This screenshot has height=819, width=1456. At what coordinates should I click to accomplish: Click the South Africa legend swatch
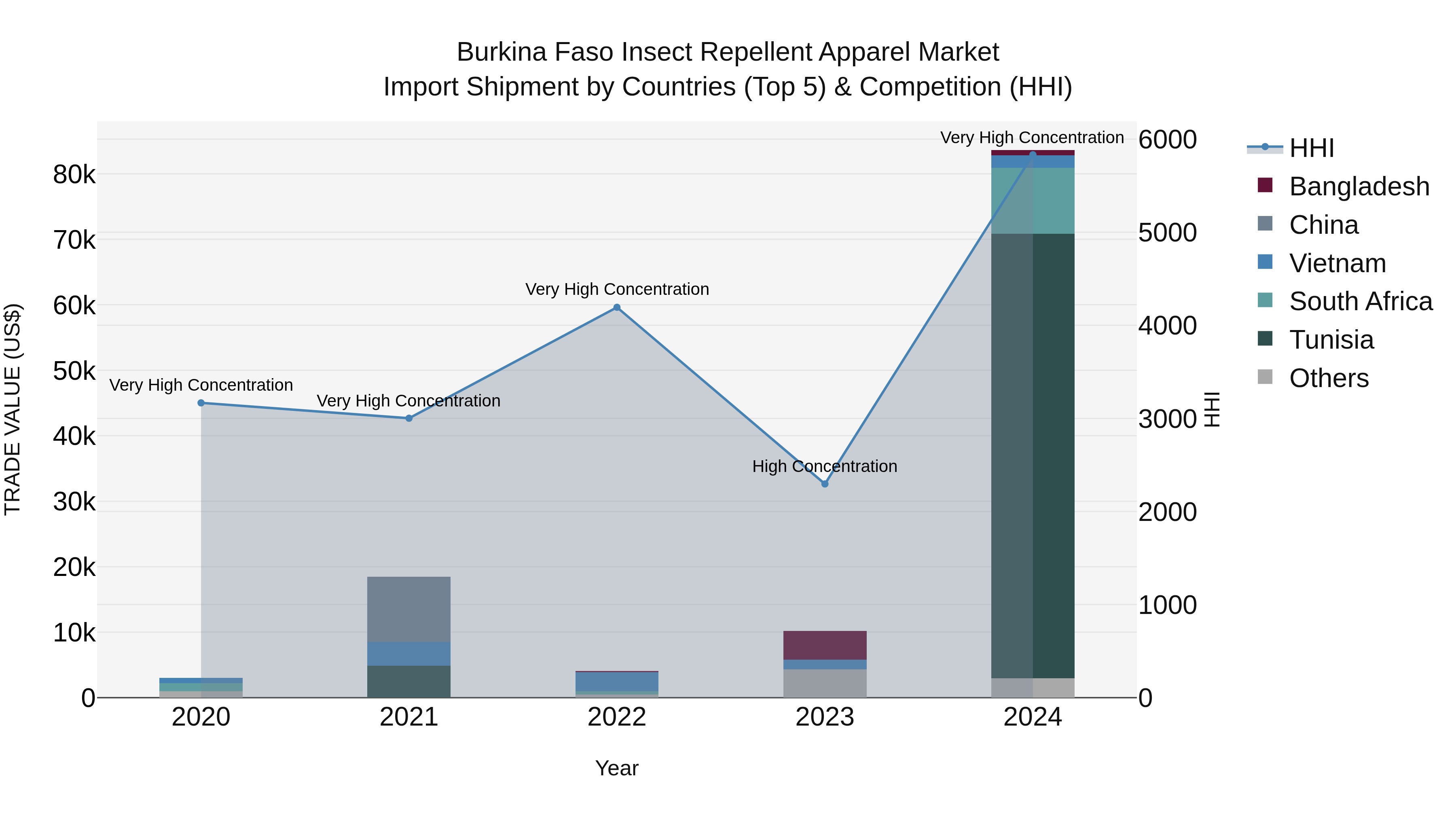coord(1265,300)
